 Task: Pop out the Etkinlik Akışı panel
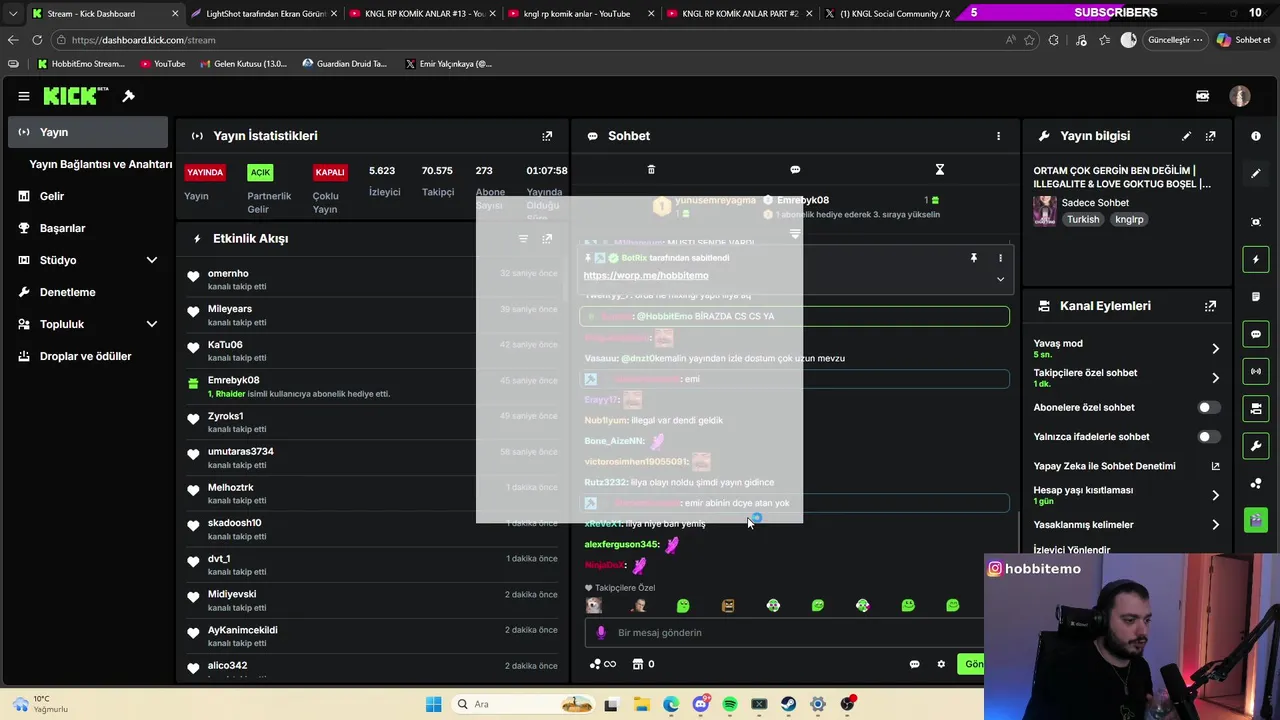(x=547, y=239)
